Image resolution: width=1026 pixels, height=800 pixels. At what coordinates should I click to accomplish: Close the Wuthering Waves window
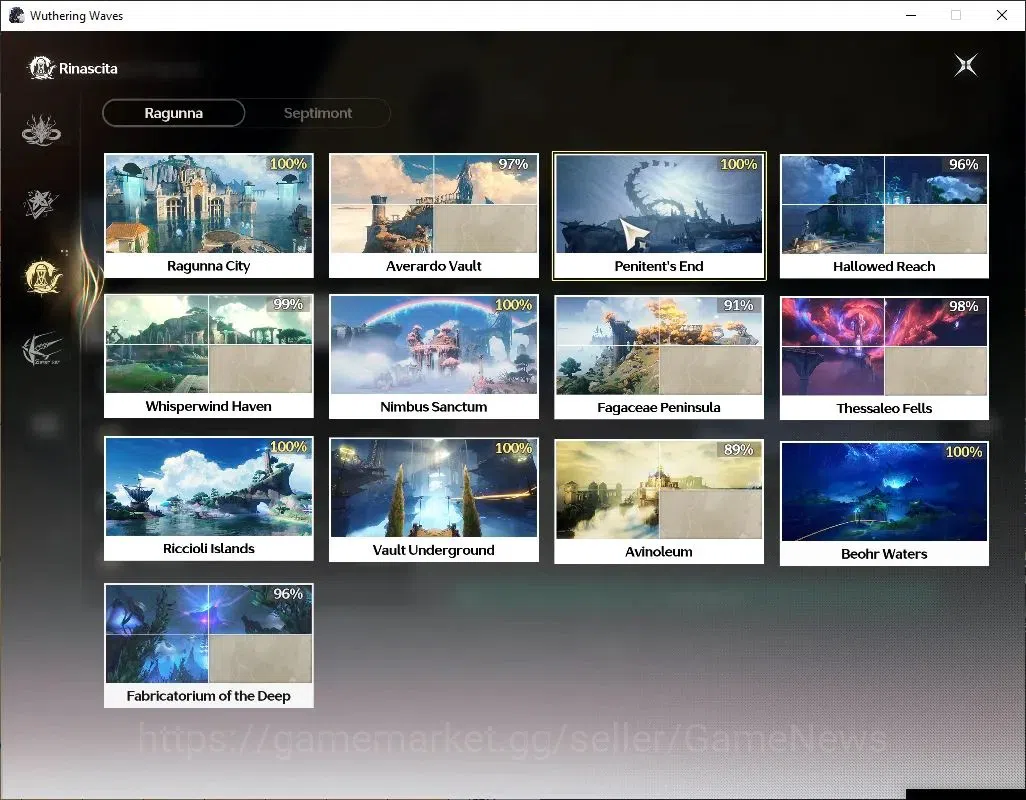click(x=1002, y=15)
